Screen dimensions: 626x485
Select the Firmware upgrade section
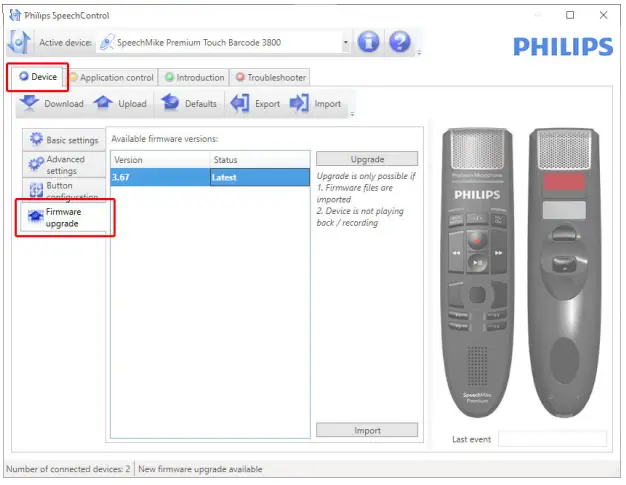[x=64, y=218]
